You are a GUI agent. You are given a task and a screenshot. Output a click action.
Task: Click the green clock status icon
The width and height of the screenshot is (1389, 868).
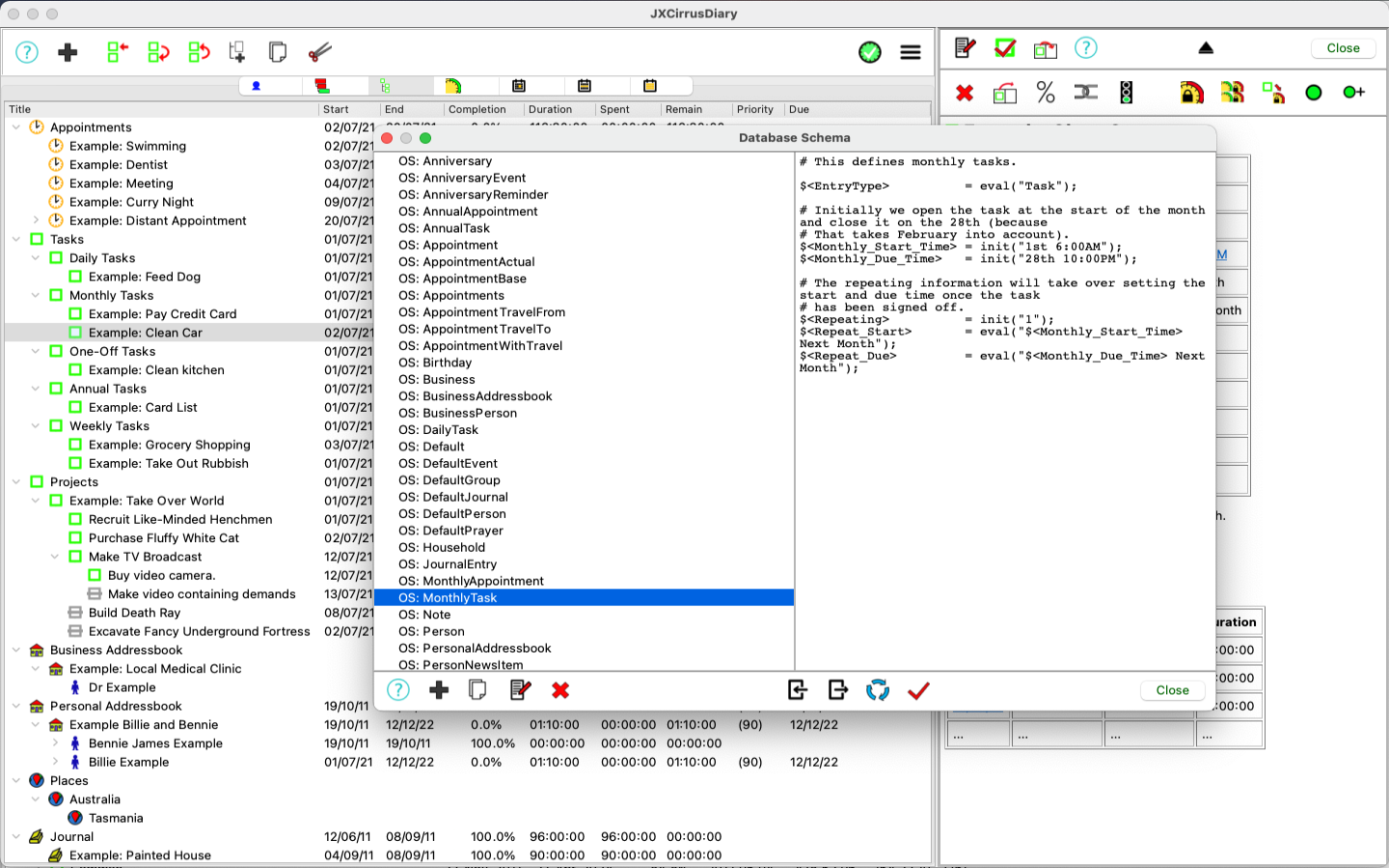point(870,52)
